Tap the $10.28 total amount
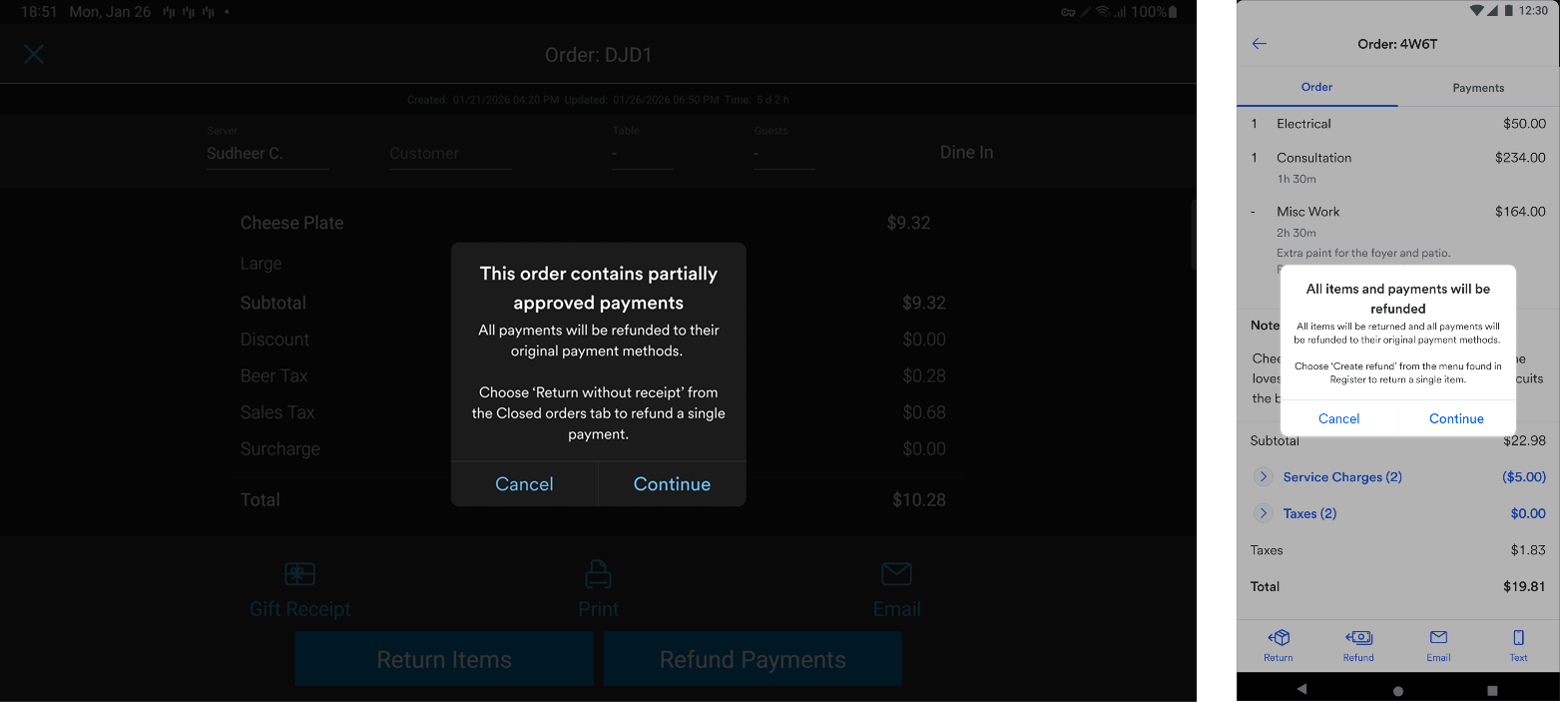This screenshot has height=702, width=1560. point(919,499)
